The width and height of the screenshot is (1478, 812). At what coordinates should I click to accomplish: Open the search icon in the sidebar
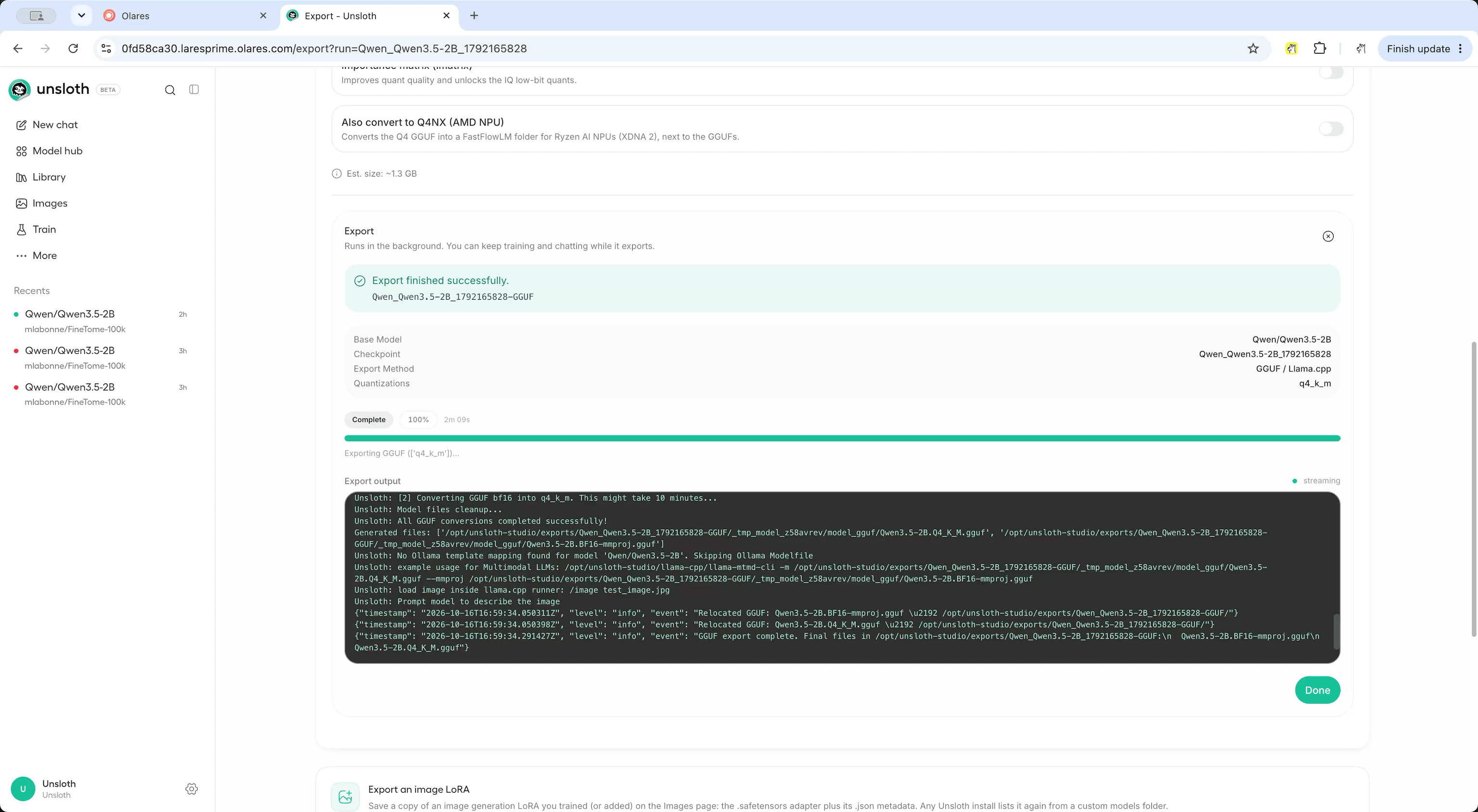170,89
